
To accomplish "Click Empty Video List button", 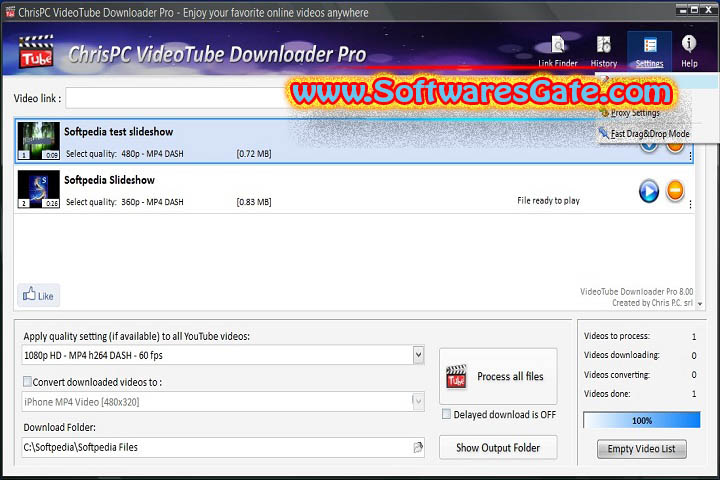I will pyautogui.click(x=641, y=449).
